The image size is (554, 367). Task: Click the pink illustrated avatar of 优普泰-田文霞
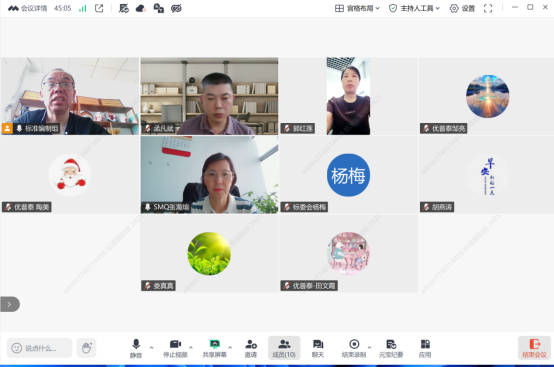pyautogui.click(x=348, y=254)
